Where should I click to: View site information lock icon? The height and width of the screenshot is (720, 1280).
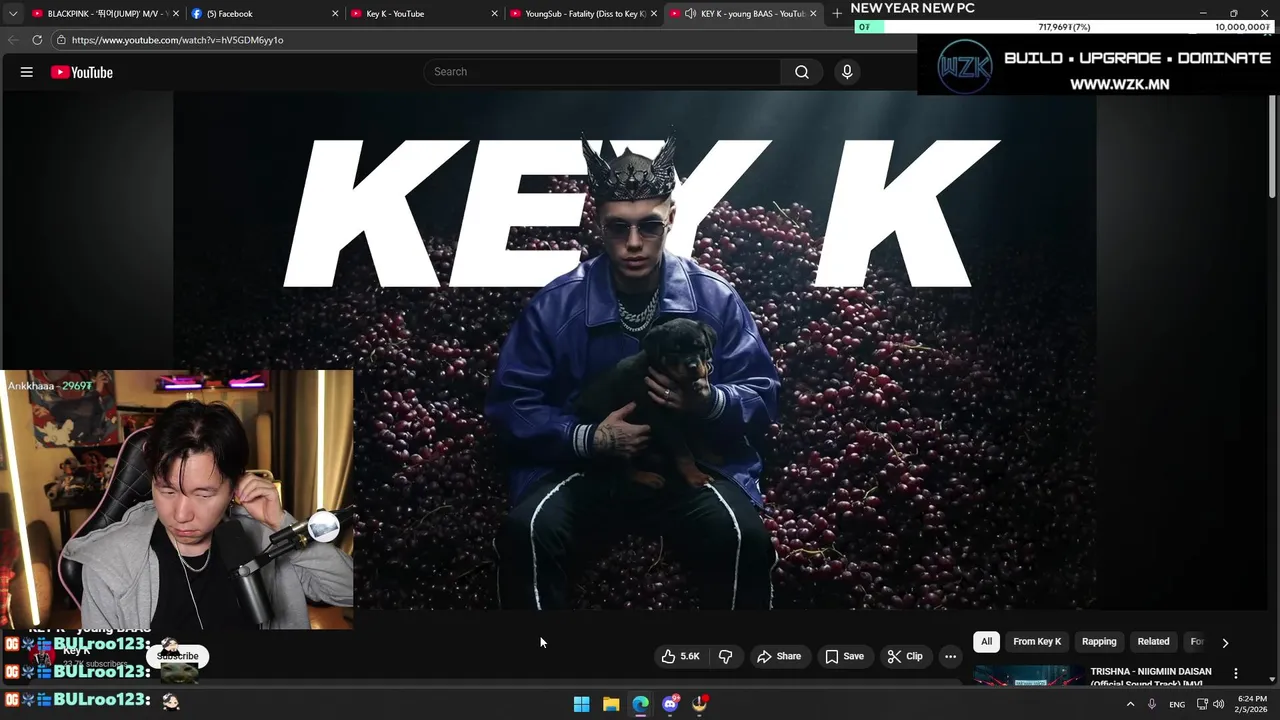point(61,40)
